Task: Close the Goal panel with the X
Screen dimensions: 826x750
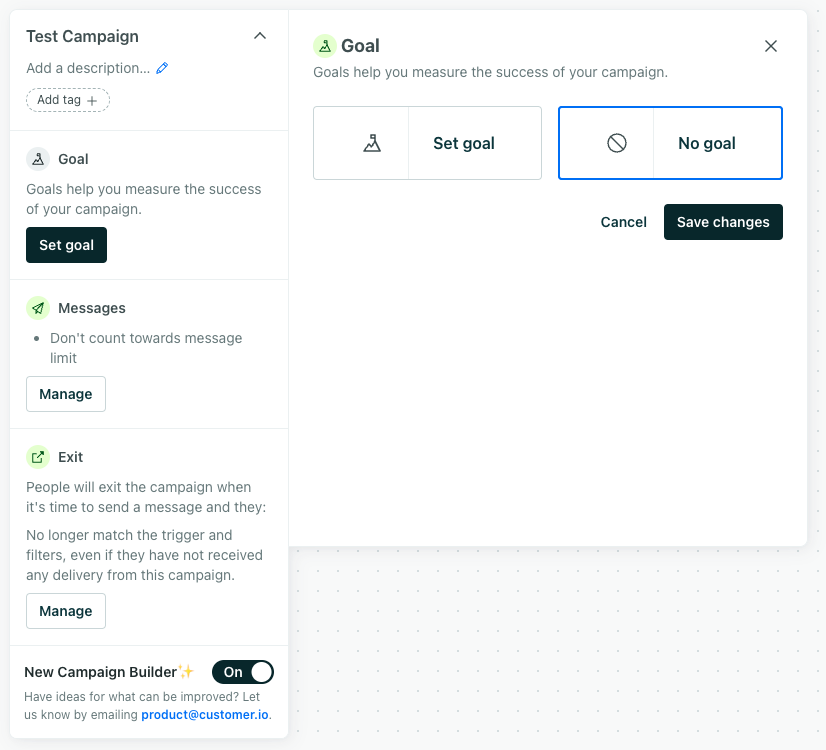Action: coord(771,46)
